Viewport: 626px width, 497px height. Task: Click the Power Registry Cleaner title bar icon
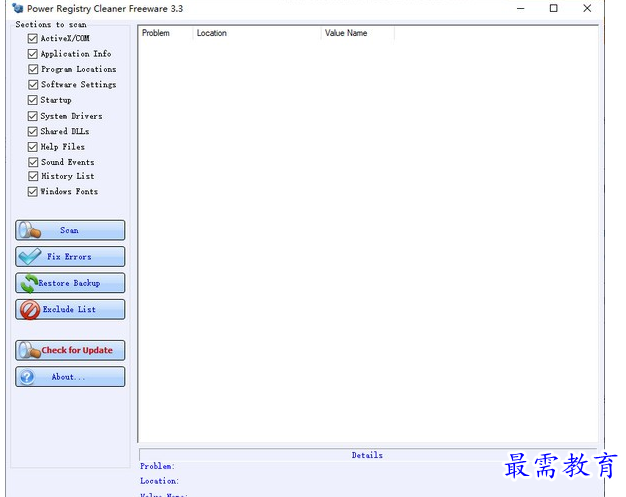[x=18, y=8]
